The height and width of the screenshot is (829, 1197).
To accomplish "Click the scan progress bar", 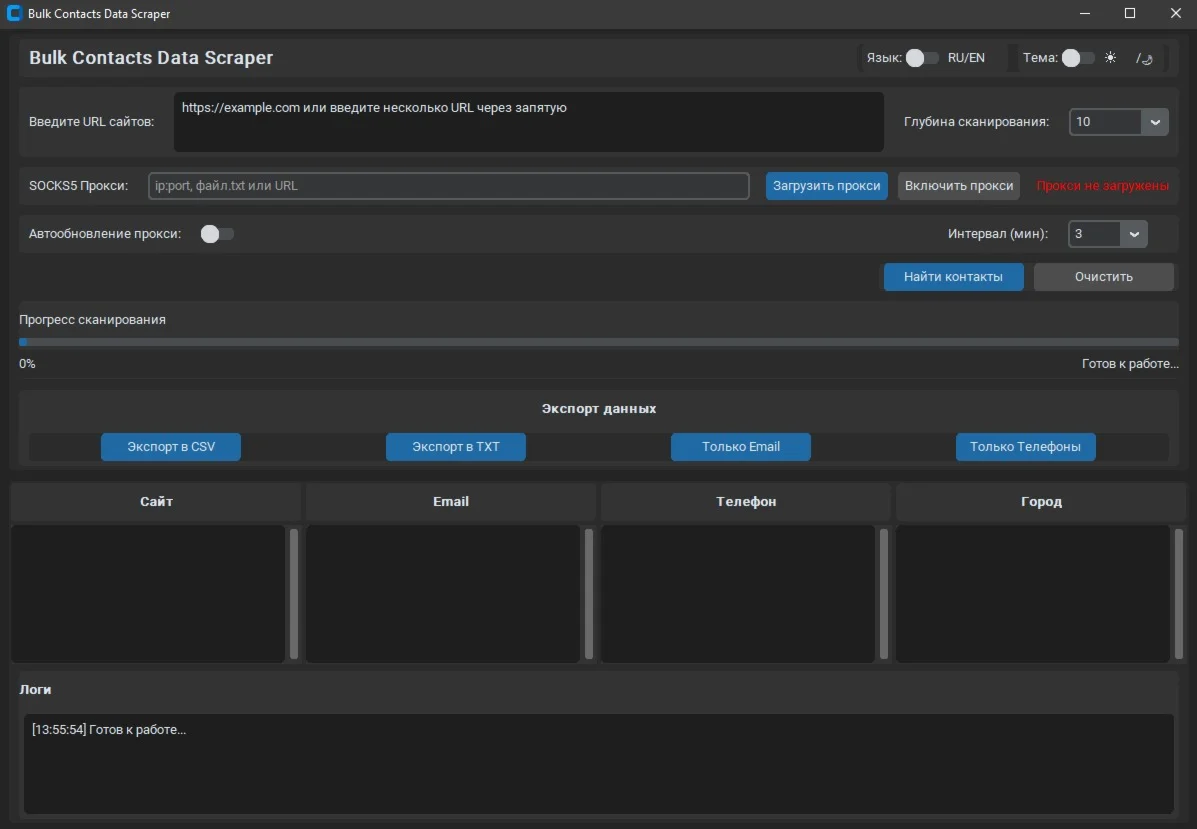I will (x=598, y=342).
